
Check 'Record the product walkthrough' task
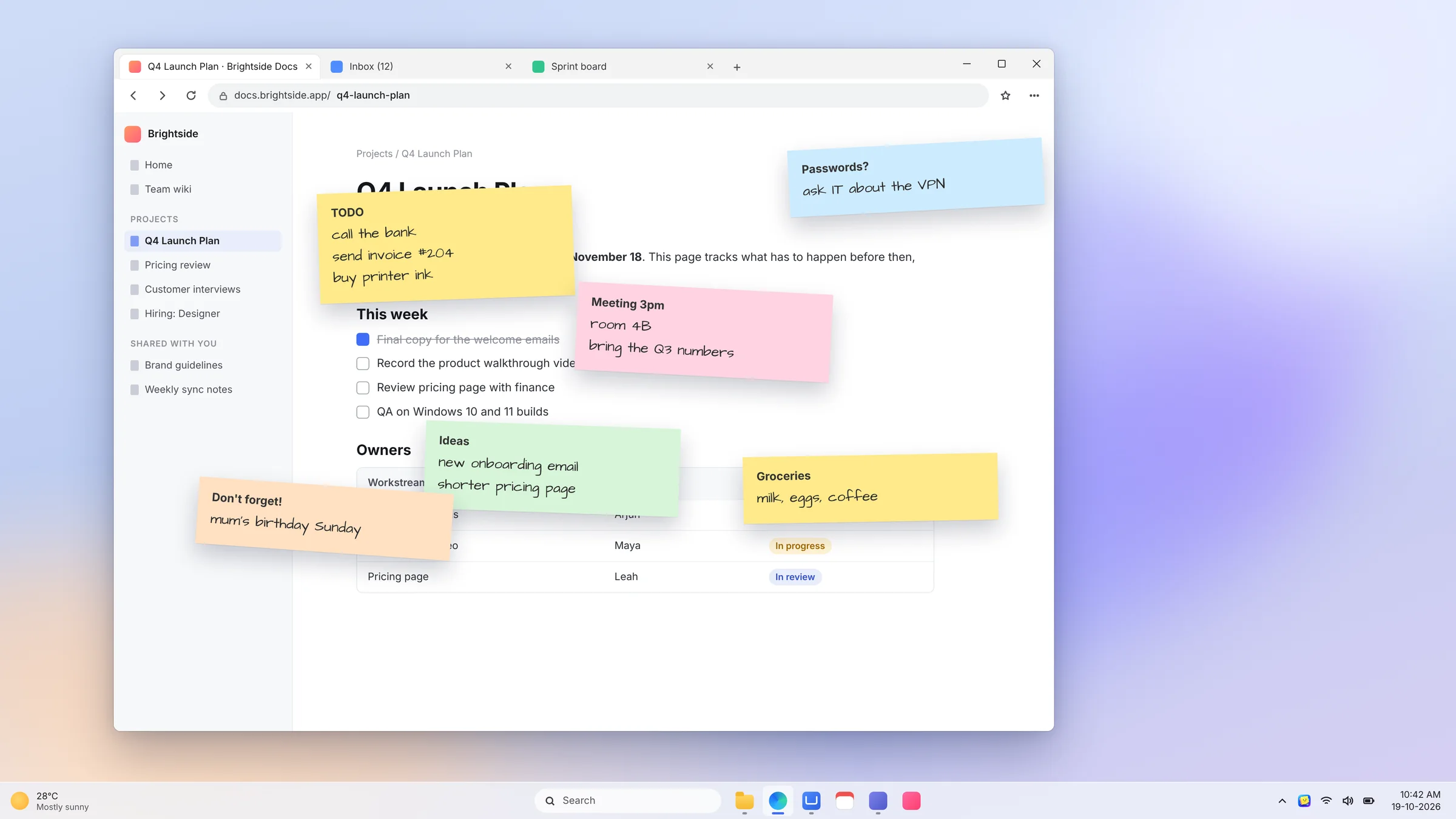click(363, 363)
